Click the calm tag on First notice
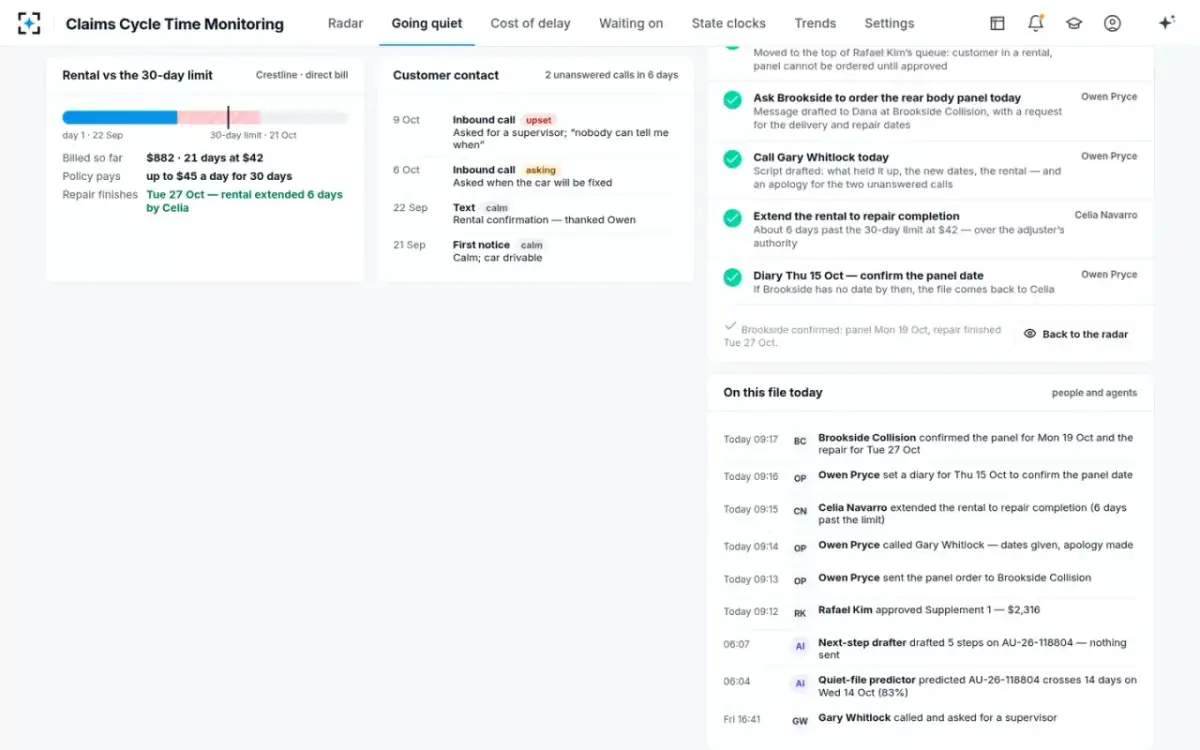 click(532, 245)
